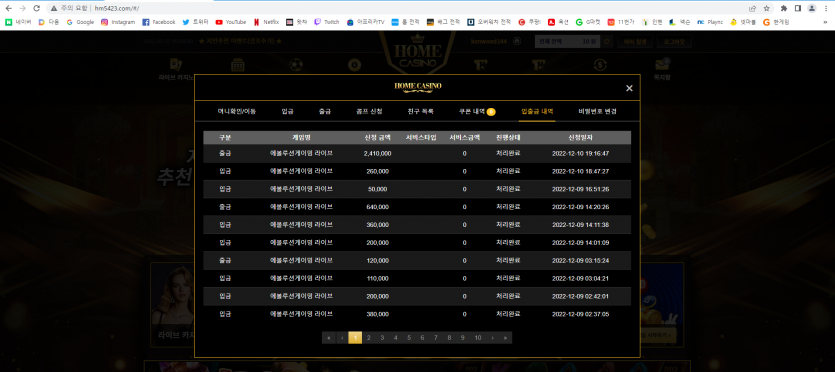Image resolution: width=835 pixels, height=372 pixels.
Task: Open the 친구 목록 tab
Action: (421, 112)
